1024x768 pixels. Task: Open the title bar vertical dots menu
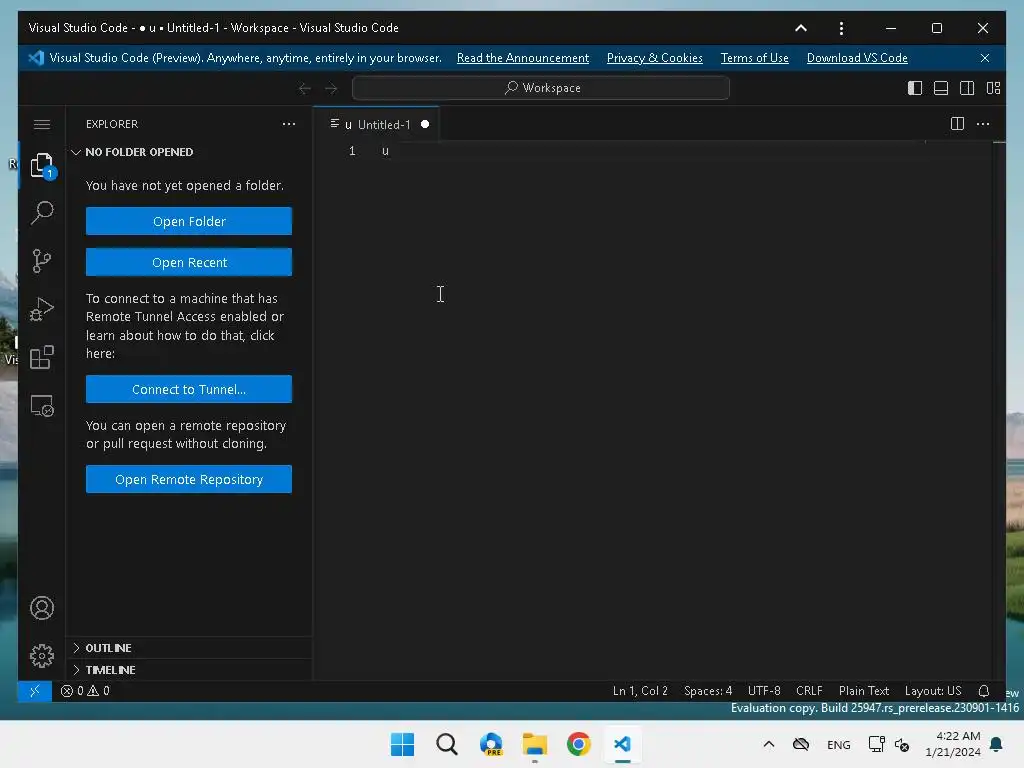pyautogui.click(x=841, y=28)
